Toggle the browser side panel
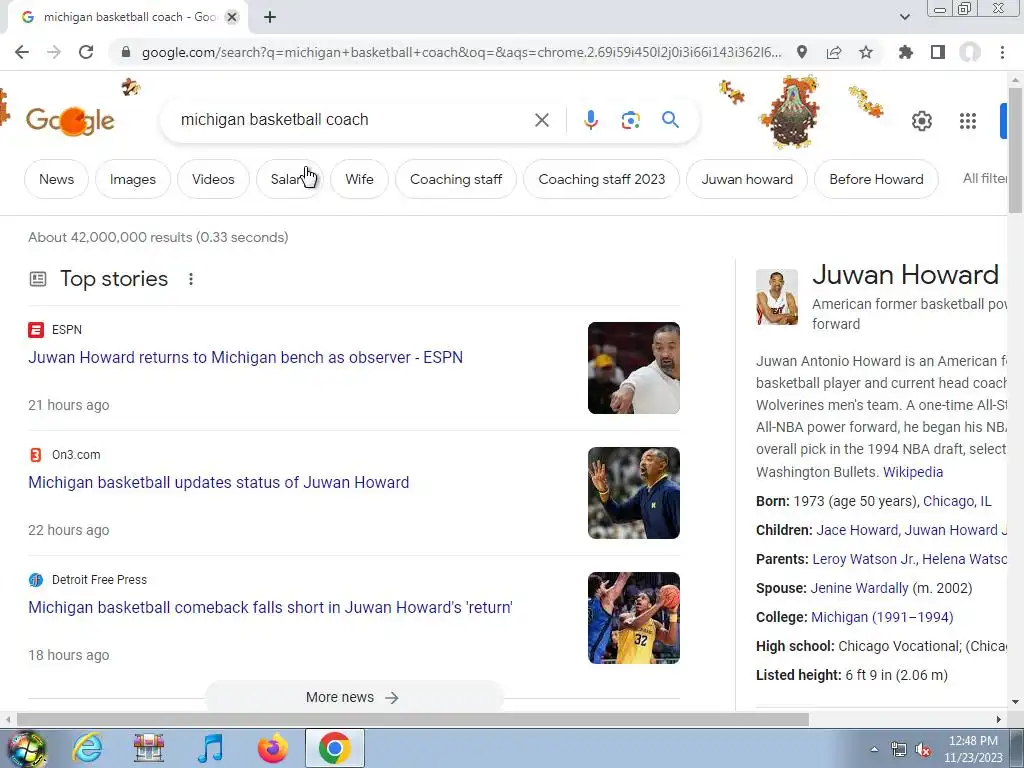Viewport: 1024px width, 768px height. click(x=938, y=52)
